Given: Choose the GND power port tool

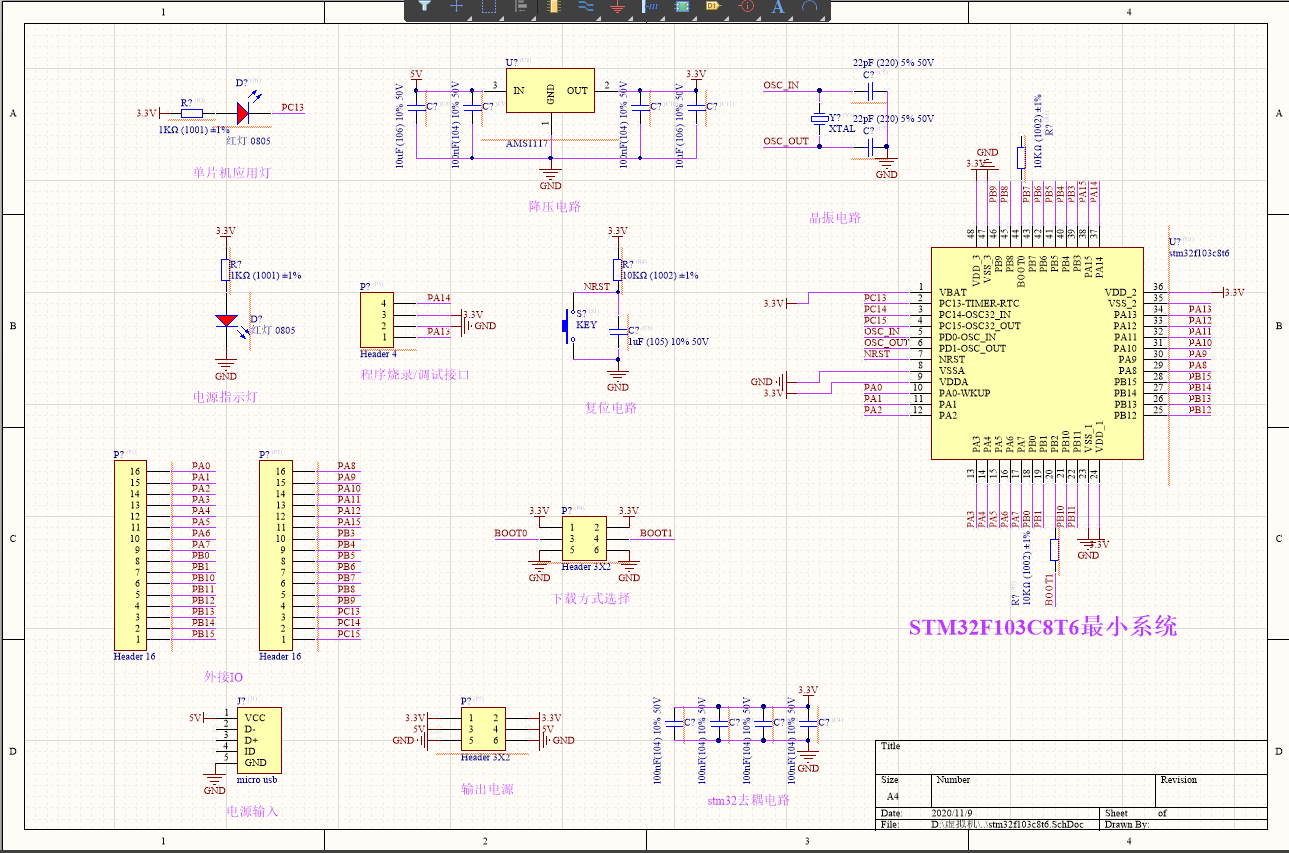Looking at the screenshot, I should click(618, 7).
